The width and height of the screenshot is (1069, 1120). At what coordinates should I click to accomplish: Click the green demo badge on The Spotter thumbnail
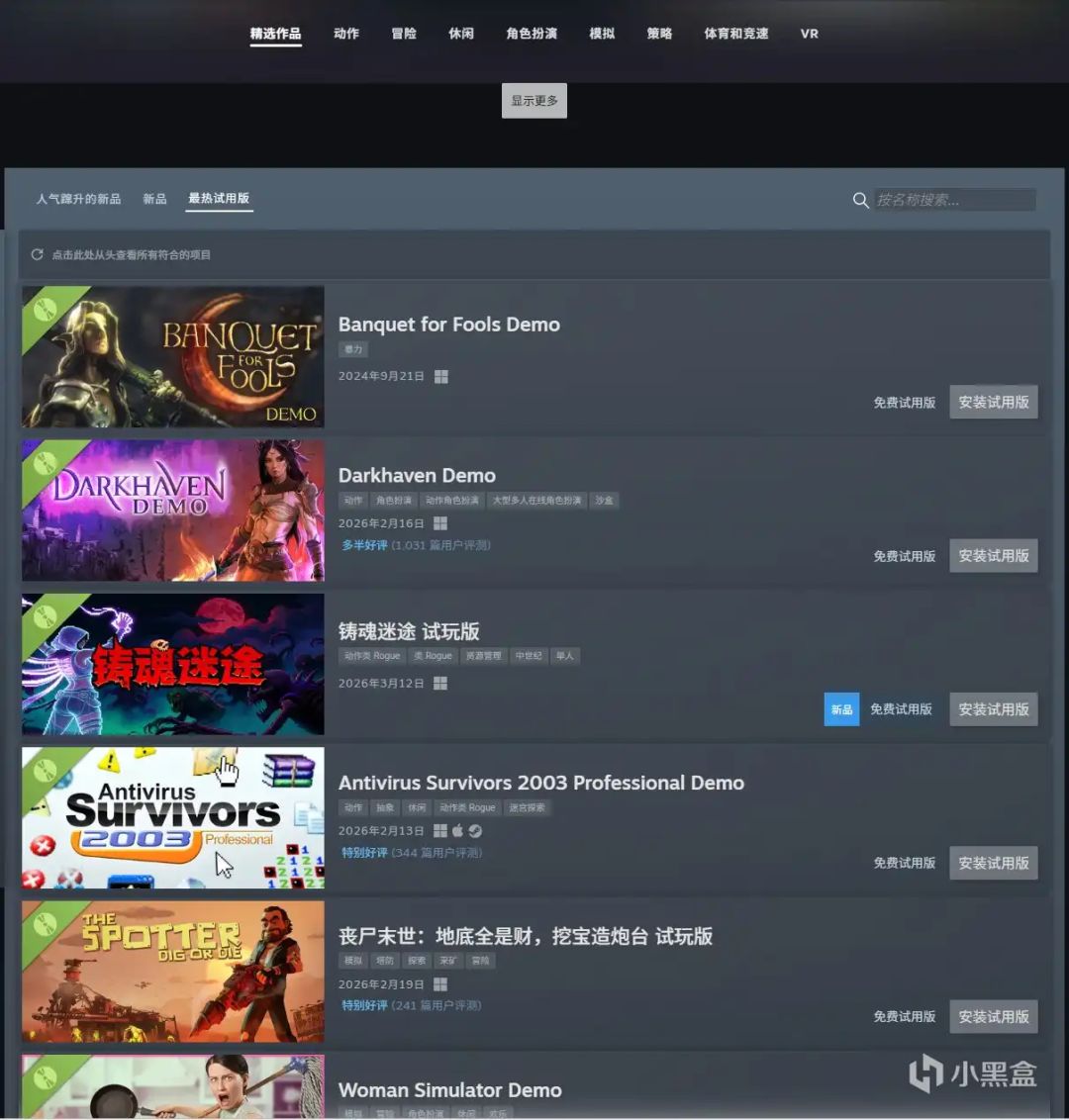(x=45, y=923)
